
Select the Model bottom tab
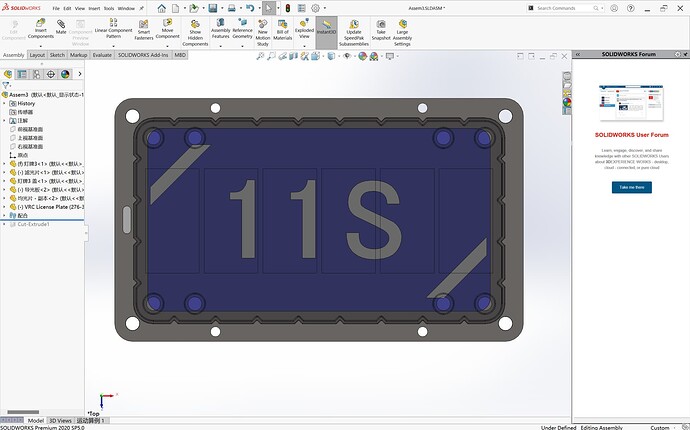pos(36,421)
